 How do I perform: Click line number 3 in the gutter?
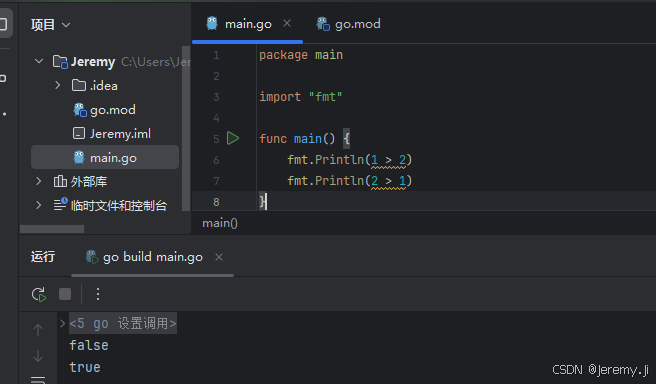(216, 97)
